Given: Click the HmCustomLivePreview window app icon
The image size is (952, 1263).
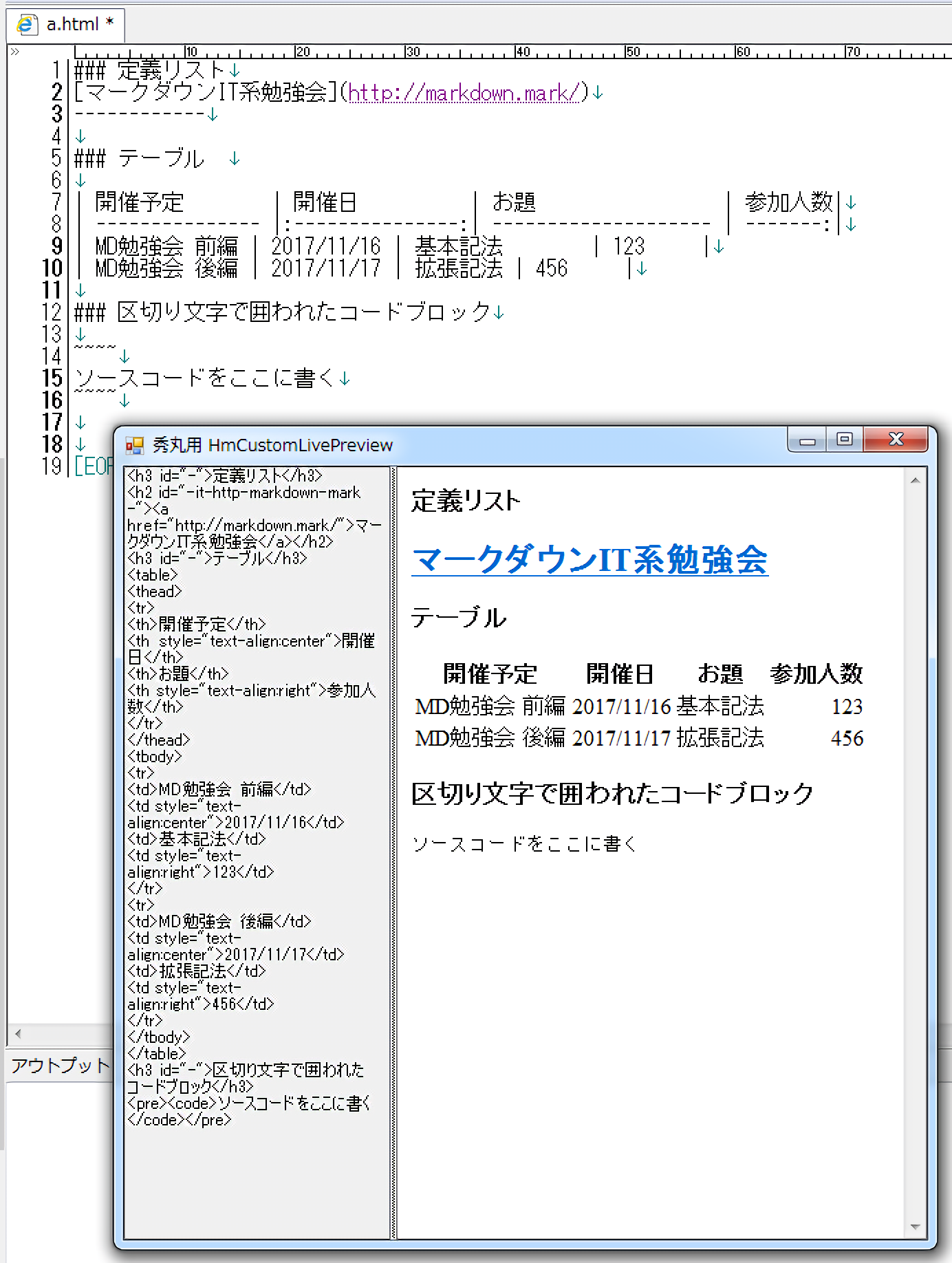Looking at the screenshot, I should (x=134, y=446).
